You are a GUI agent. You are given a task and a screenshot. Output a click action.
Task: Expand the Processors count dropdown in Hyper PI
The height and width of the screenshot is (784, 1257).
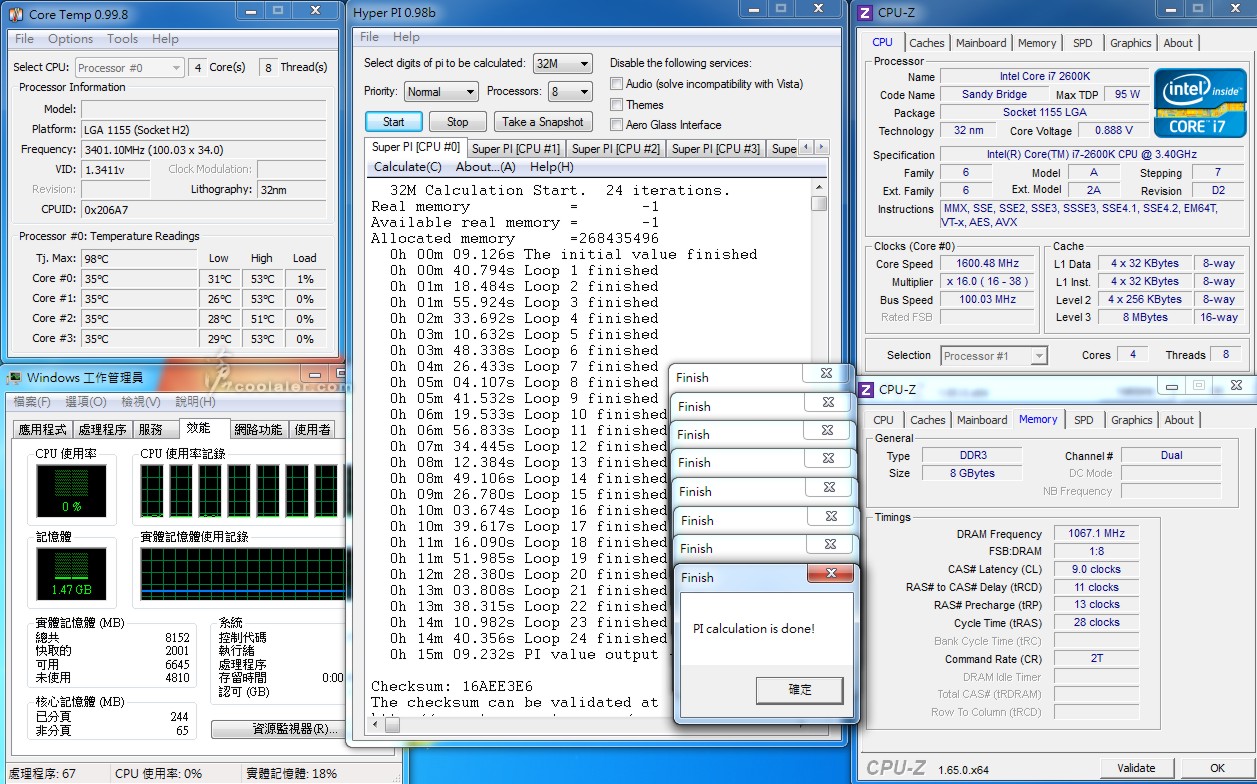tap(570, 91)
